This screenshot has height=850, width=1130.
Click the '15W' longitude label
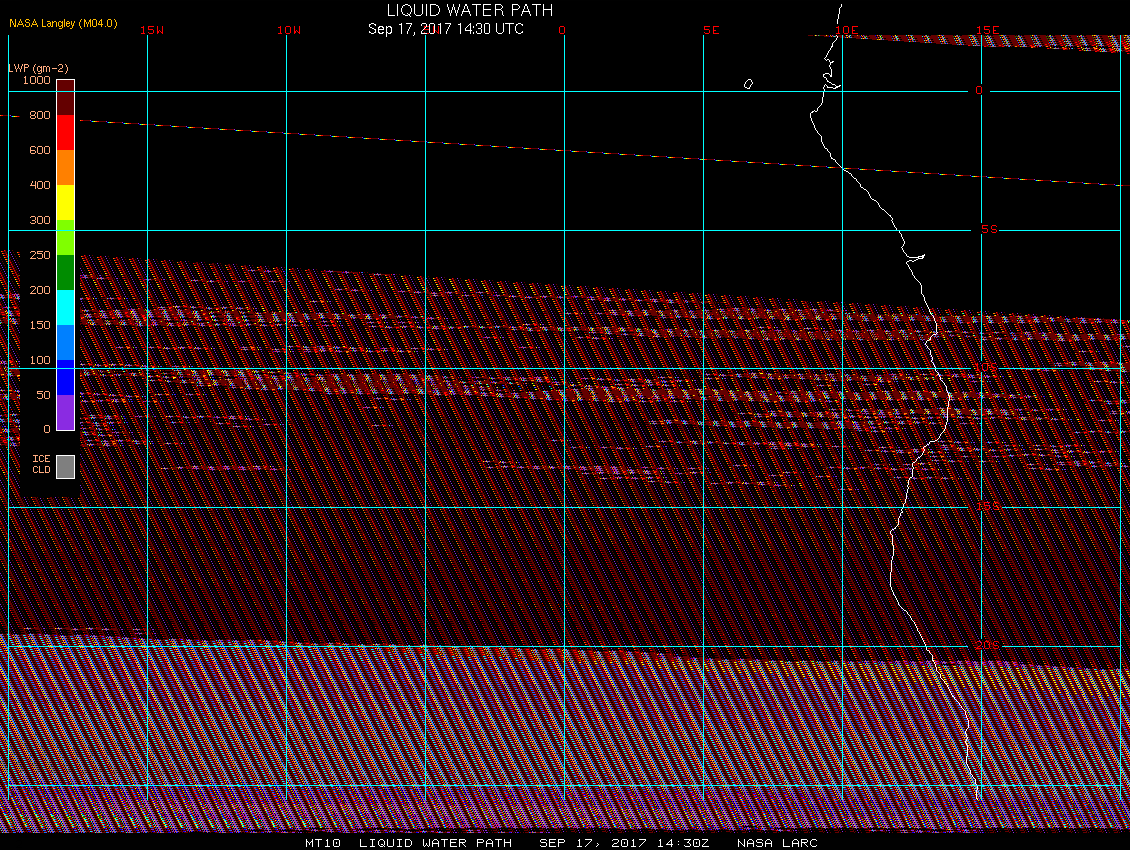[x=151, y=30]
